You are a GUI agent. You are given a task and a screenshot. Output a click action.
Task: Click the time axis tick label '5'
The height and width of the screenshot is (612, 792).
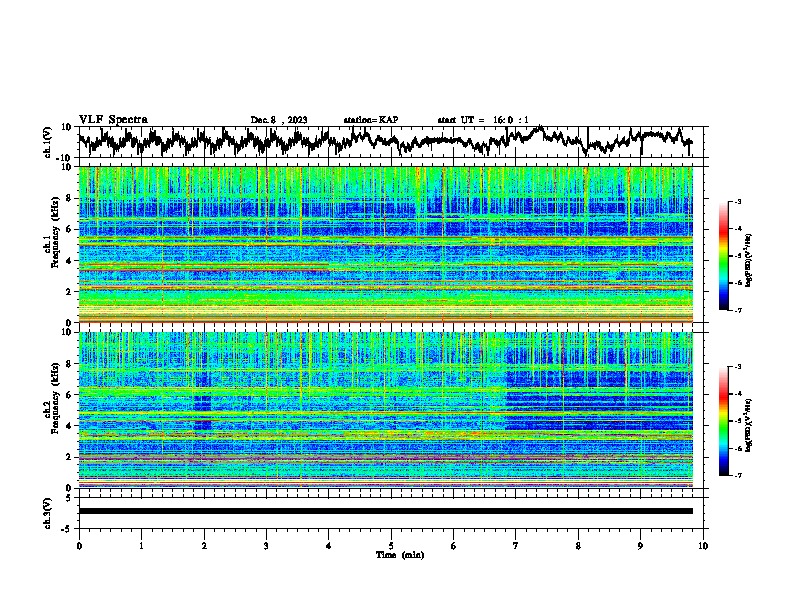[391, 546]
